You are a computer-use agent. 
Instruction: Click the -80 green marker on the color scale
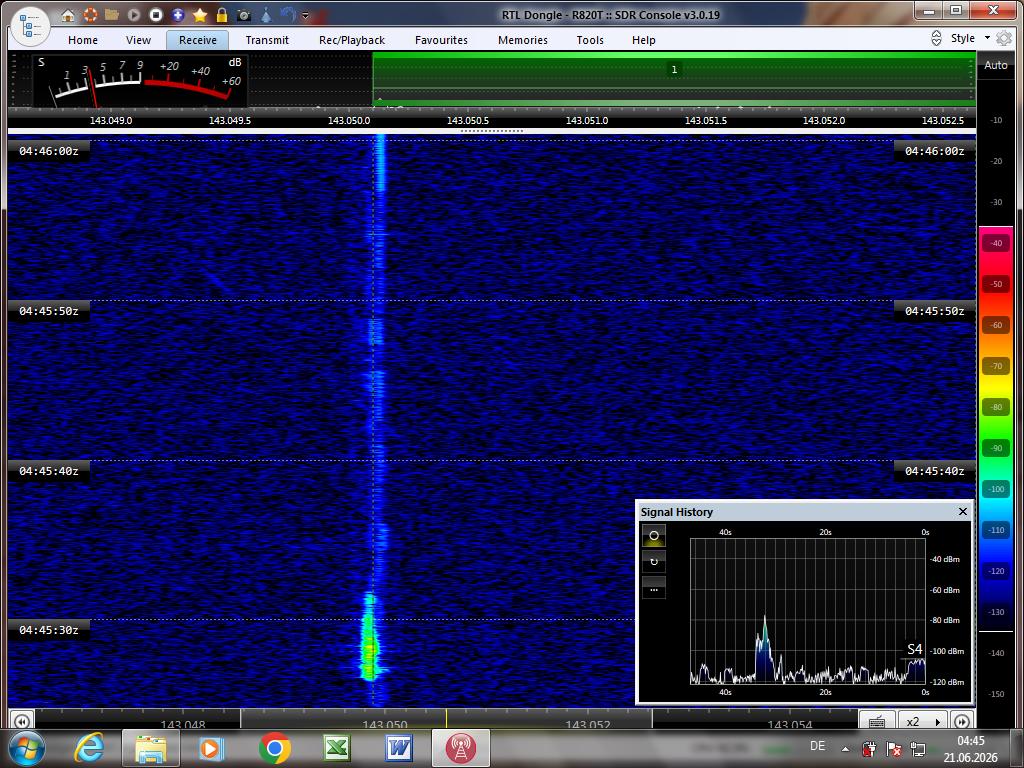coord(996,407)
